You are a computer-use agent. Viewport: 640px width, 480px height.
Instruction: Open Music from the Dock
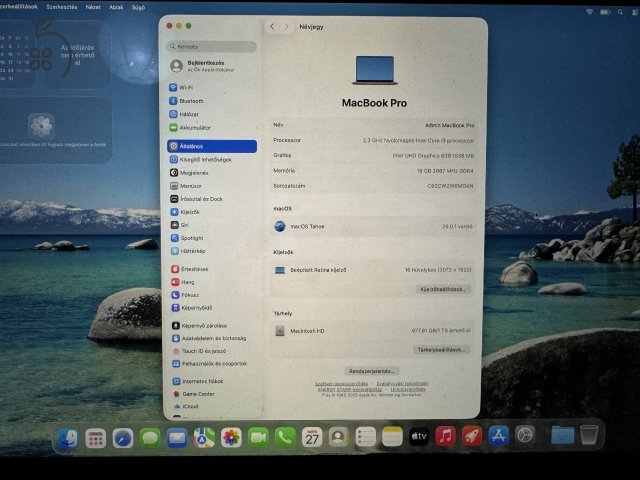point(445,436)
